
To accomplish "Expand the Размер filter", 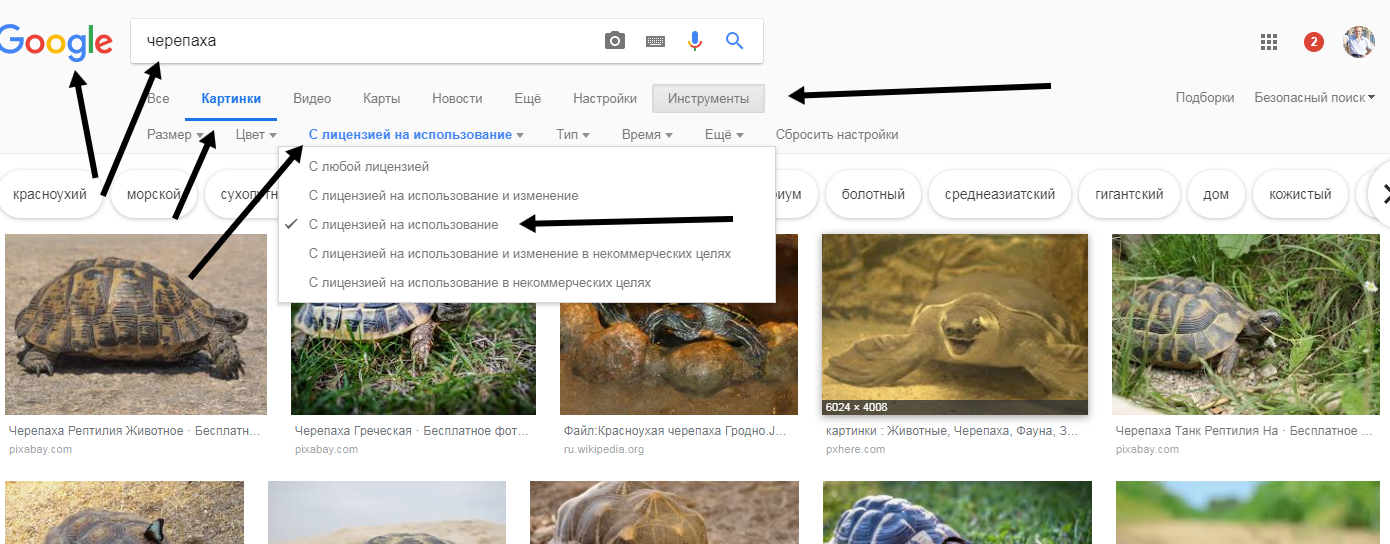I will click(175, 134).
